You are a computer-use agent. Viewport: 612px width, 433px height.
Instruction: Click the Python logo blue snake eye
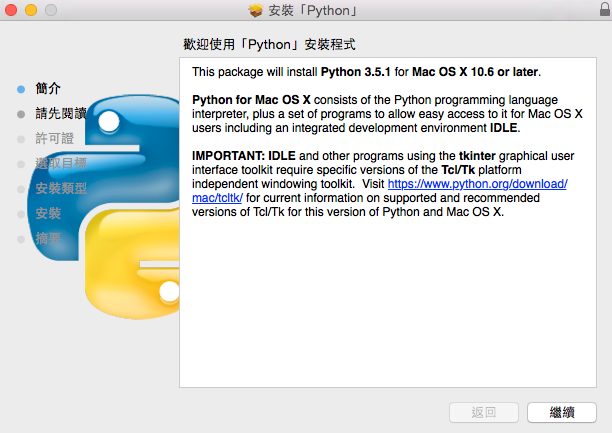coord(109,121)
